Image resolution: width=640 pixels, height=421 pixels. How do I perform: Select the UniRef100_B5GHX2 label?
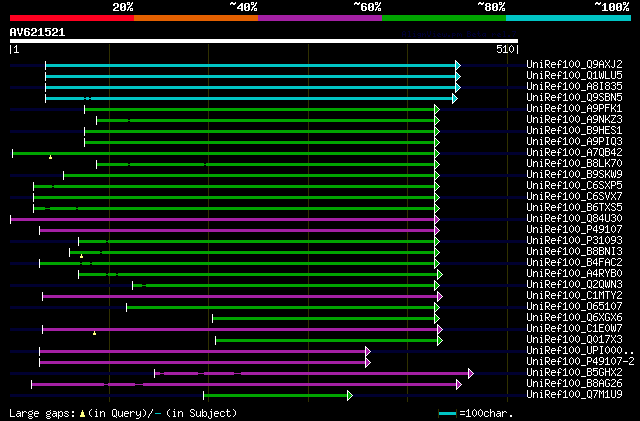[574, 373]
